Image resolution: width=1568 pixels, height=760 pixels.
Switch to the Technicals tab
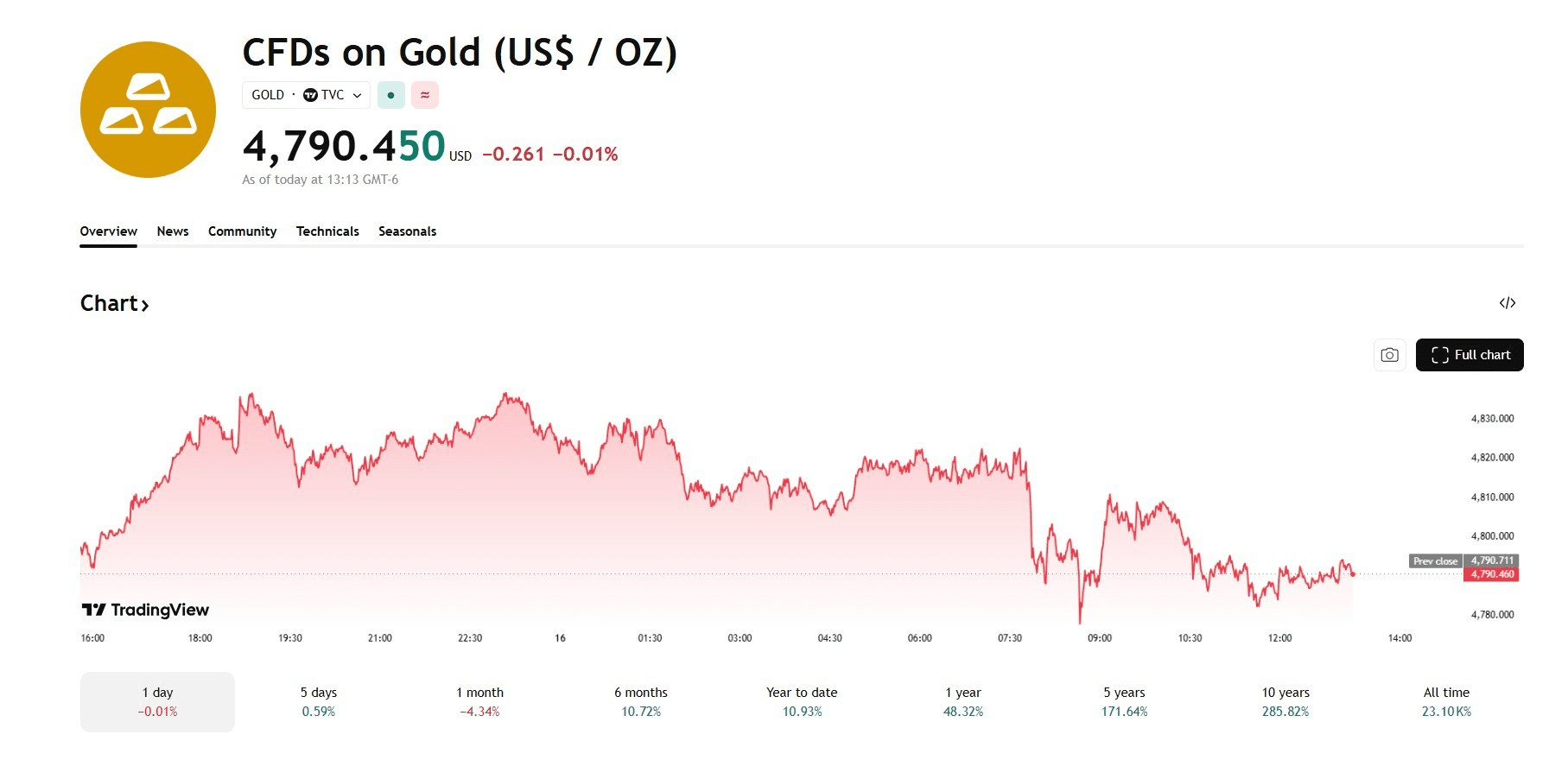[x=327, y=231]
